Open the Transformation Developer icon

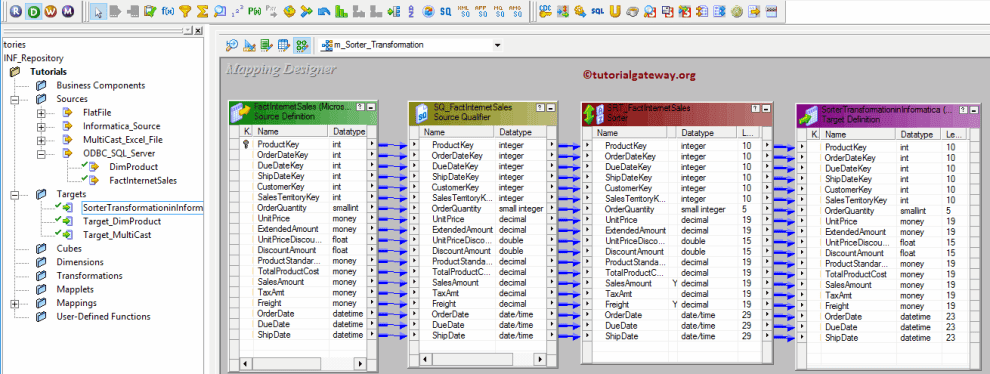pyautogui.click(x=266, y=45)
